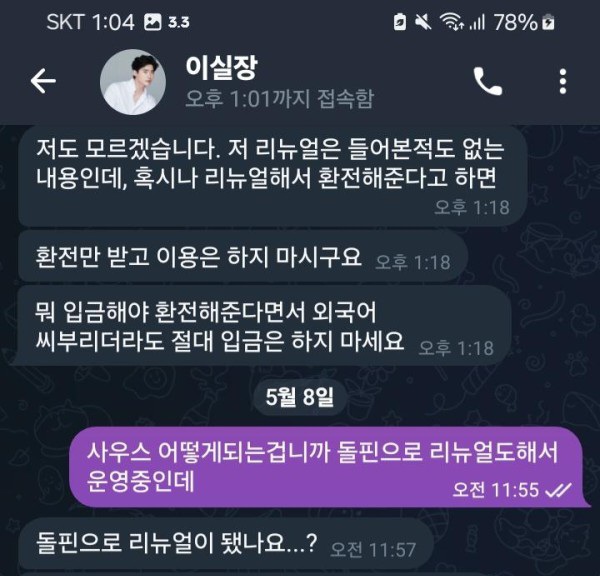Select message 돌핀으로 리뉴얼이 됐나요...?
This screenshot has width=600, height=576.
(226, 543)
